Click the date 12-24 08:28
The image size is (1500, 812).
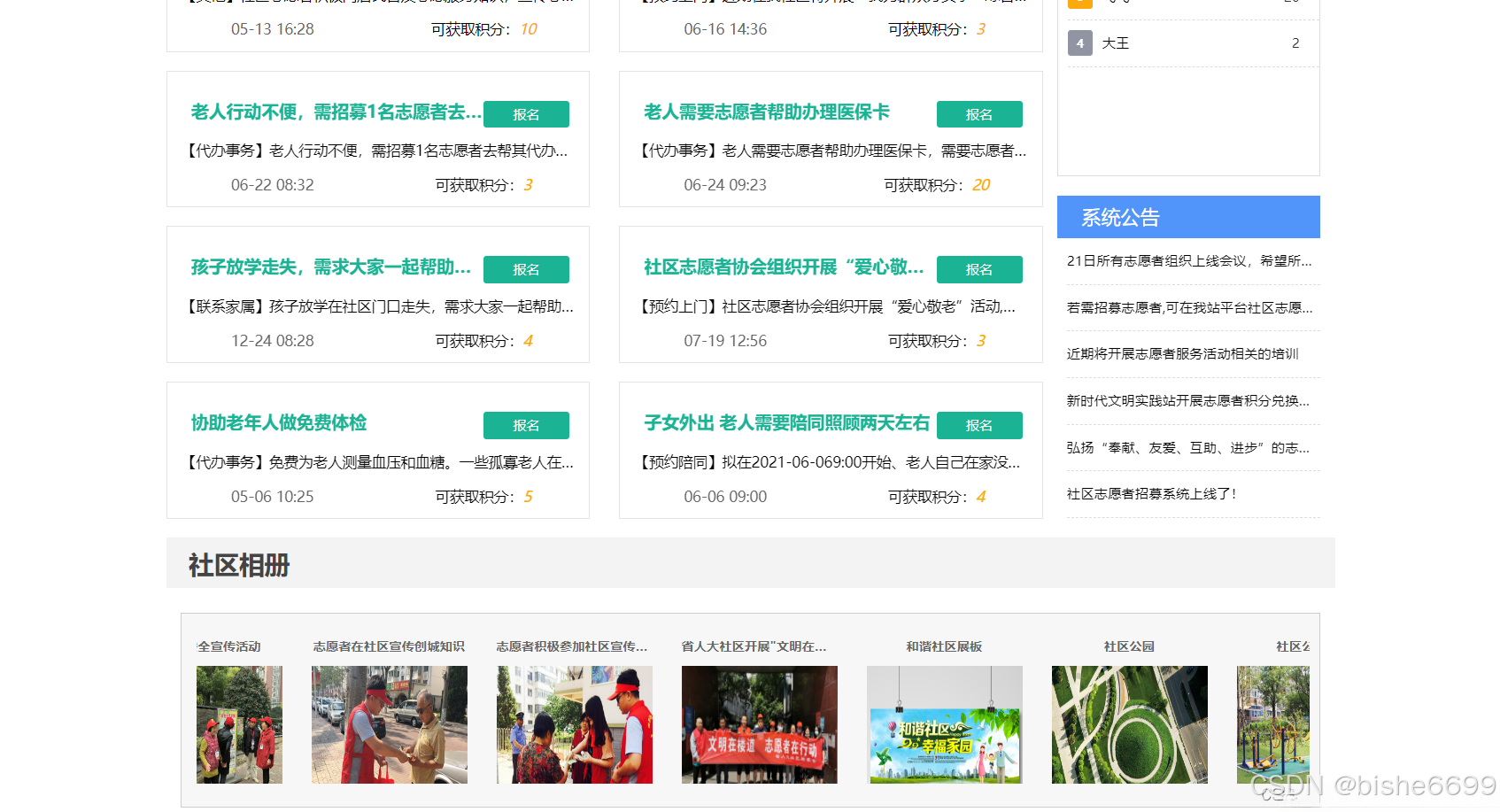pyautogui.click(x=273, y=341)
